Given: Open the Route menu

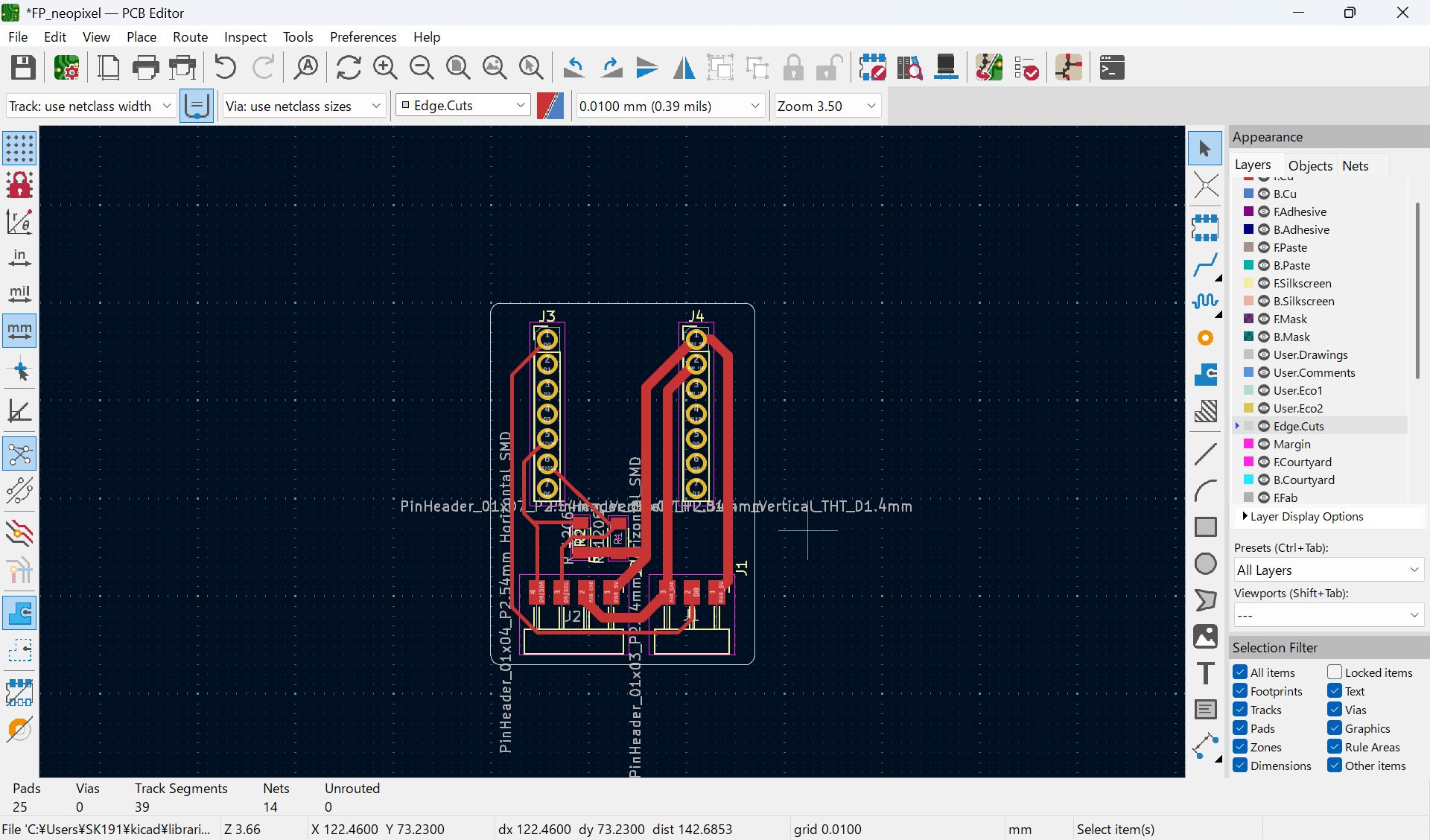Looking at the screenshot, I should pos(190,36).
